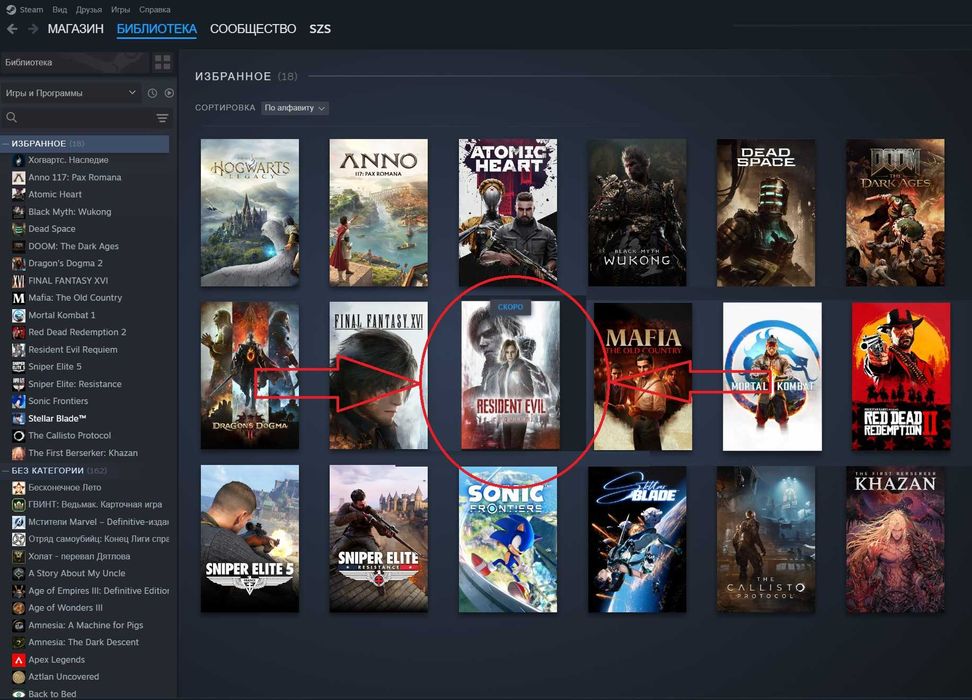Open Red Dead Redemption II cover
This screenshot has height=700, width=972.
pyautogui.click(x=901, y=377)
